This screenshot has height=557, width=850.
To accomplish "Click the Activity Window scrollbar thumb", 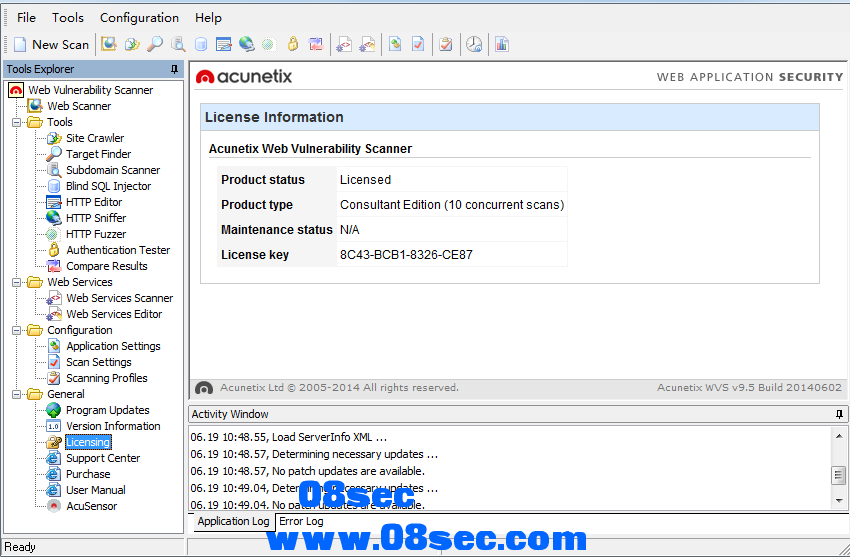I will pyautogui.click(x=839, y=476).
